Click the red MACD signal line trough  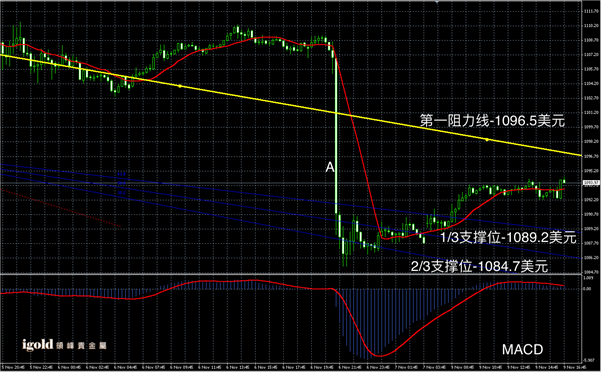coord(379,356)
